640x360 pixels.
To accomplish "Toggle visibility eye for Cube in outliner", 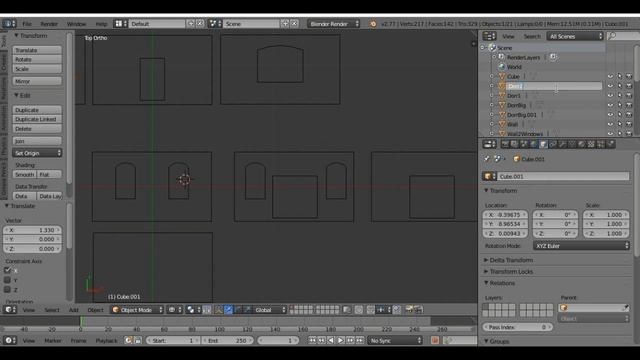I will click(610, 76).
